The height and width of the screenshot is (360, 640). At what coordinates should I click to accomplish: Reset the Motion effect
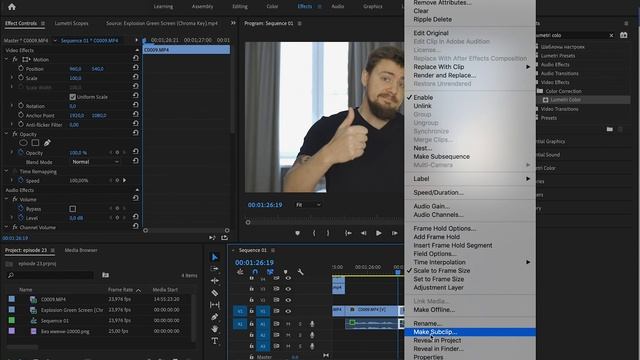click(136, 59)
